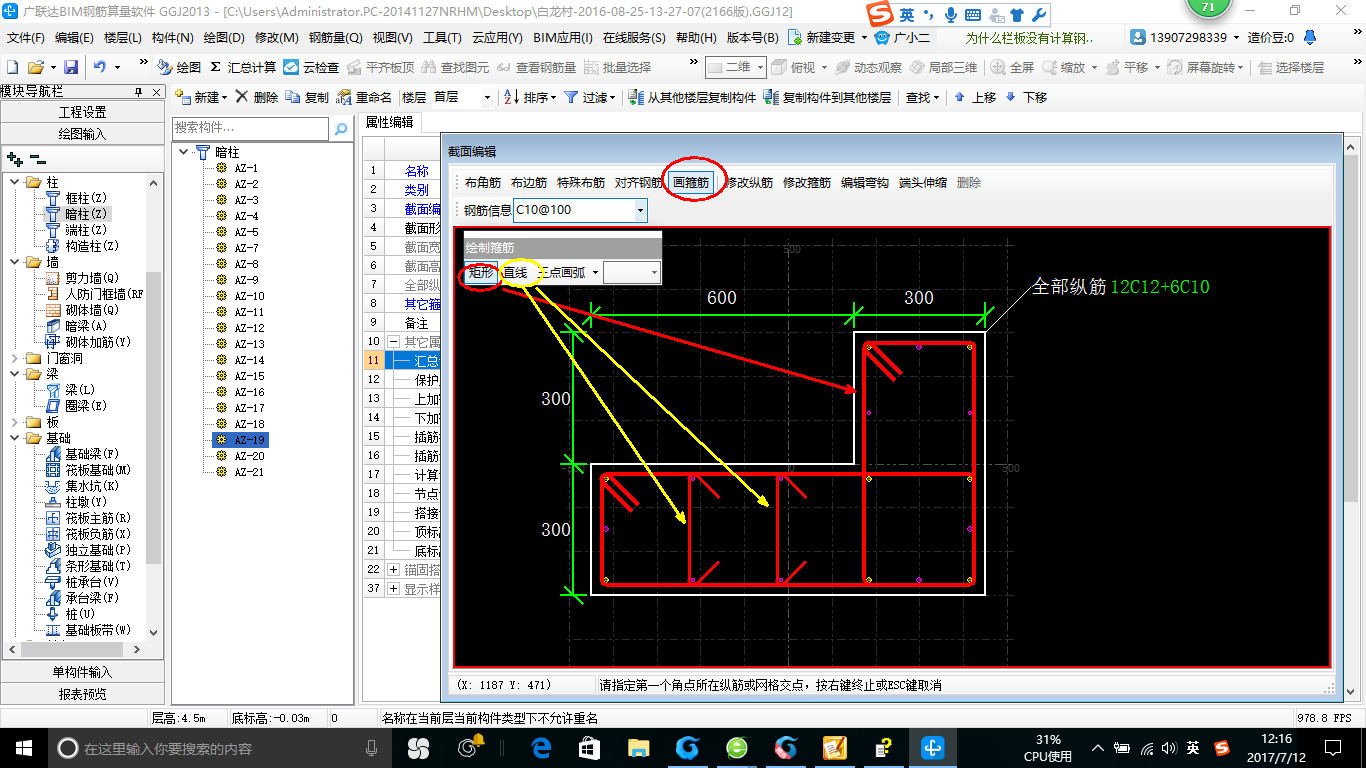The image size is (1366, 768).
Task: Open the 工具(T) menu
Action: click(x=442, y=37)
